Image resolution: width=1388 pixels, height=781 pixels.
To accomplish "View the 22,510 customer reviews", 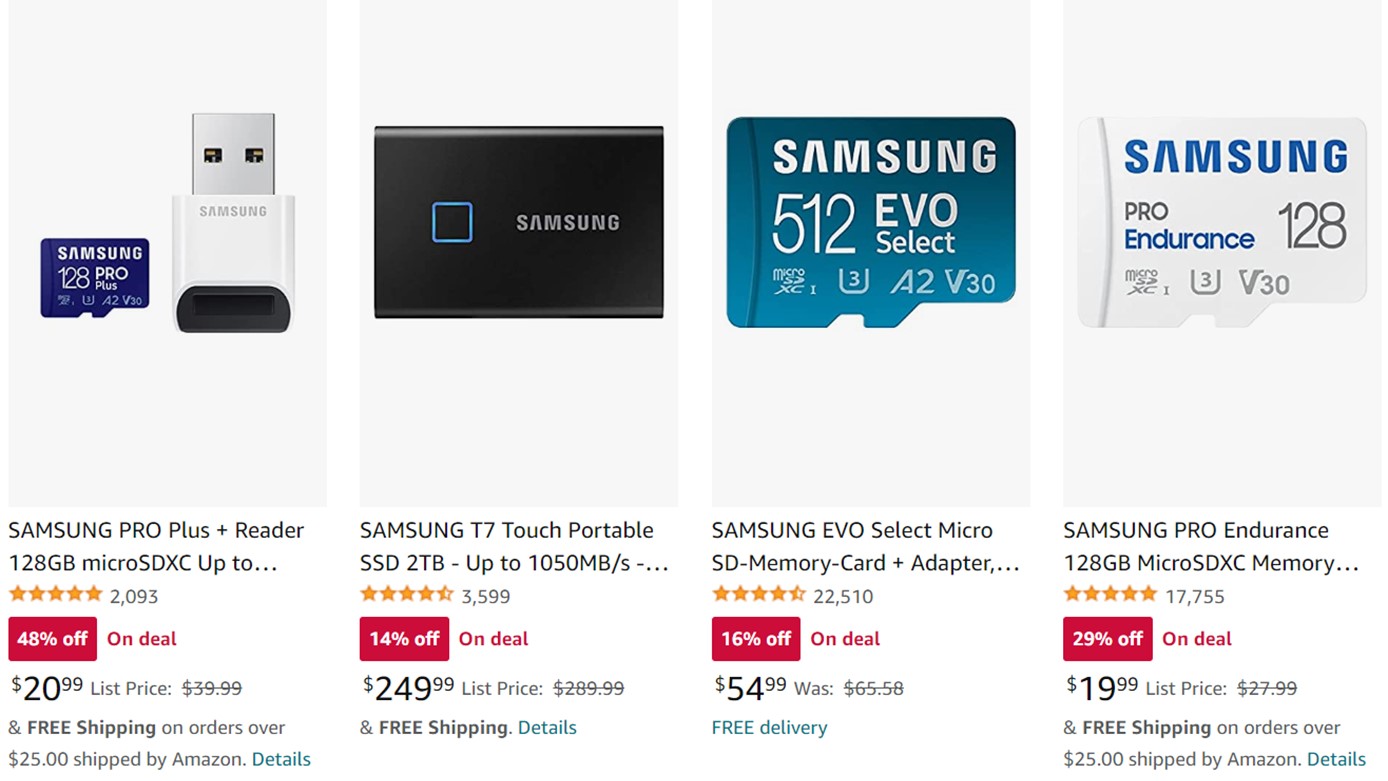I will (x=843, y=597).
